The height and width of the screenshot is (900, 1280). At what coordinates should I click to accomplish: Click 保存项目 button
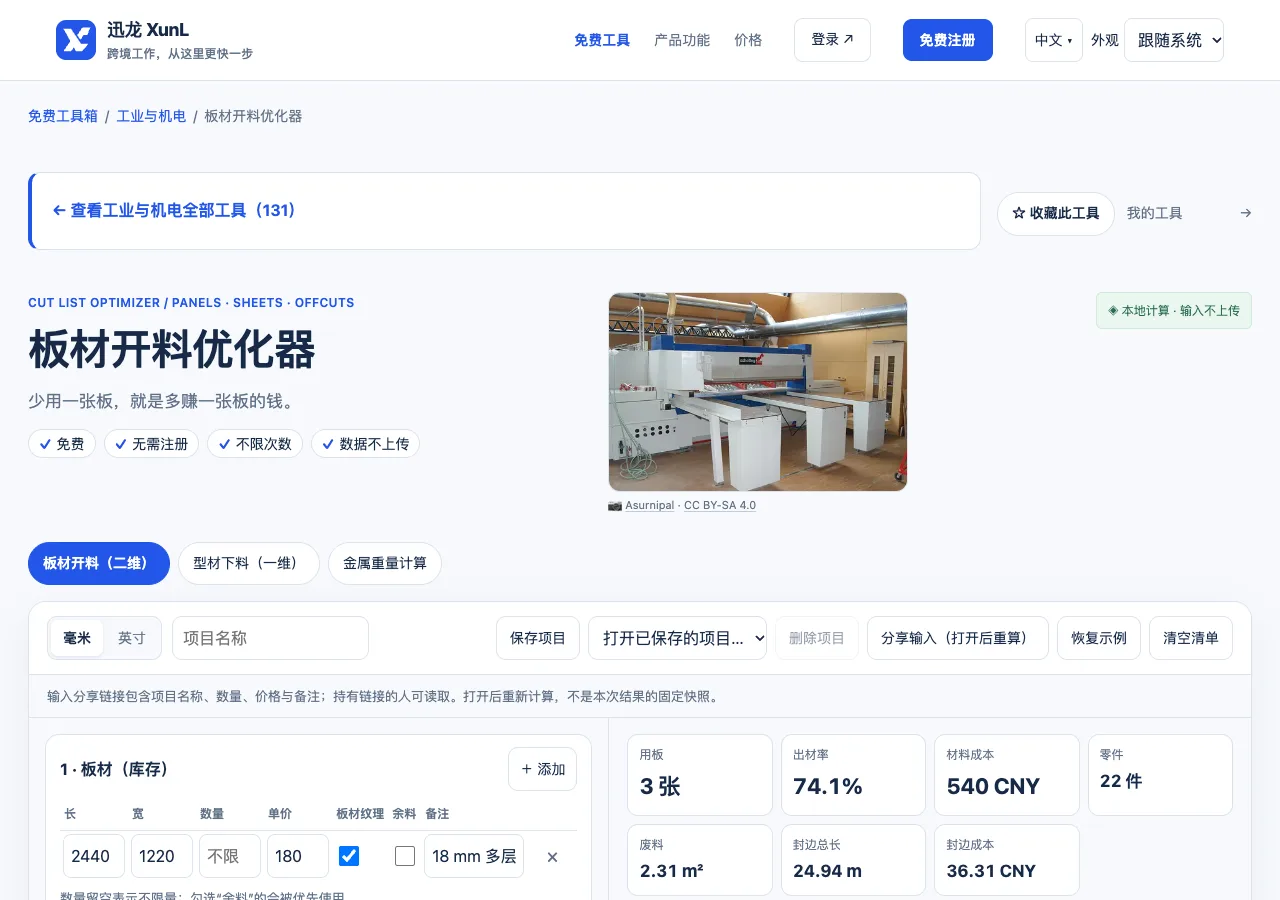[x=538, y=638]
